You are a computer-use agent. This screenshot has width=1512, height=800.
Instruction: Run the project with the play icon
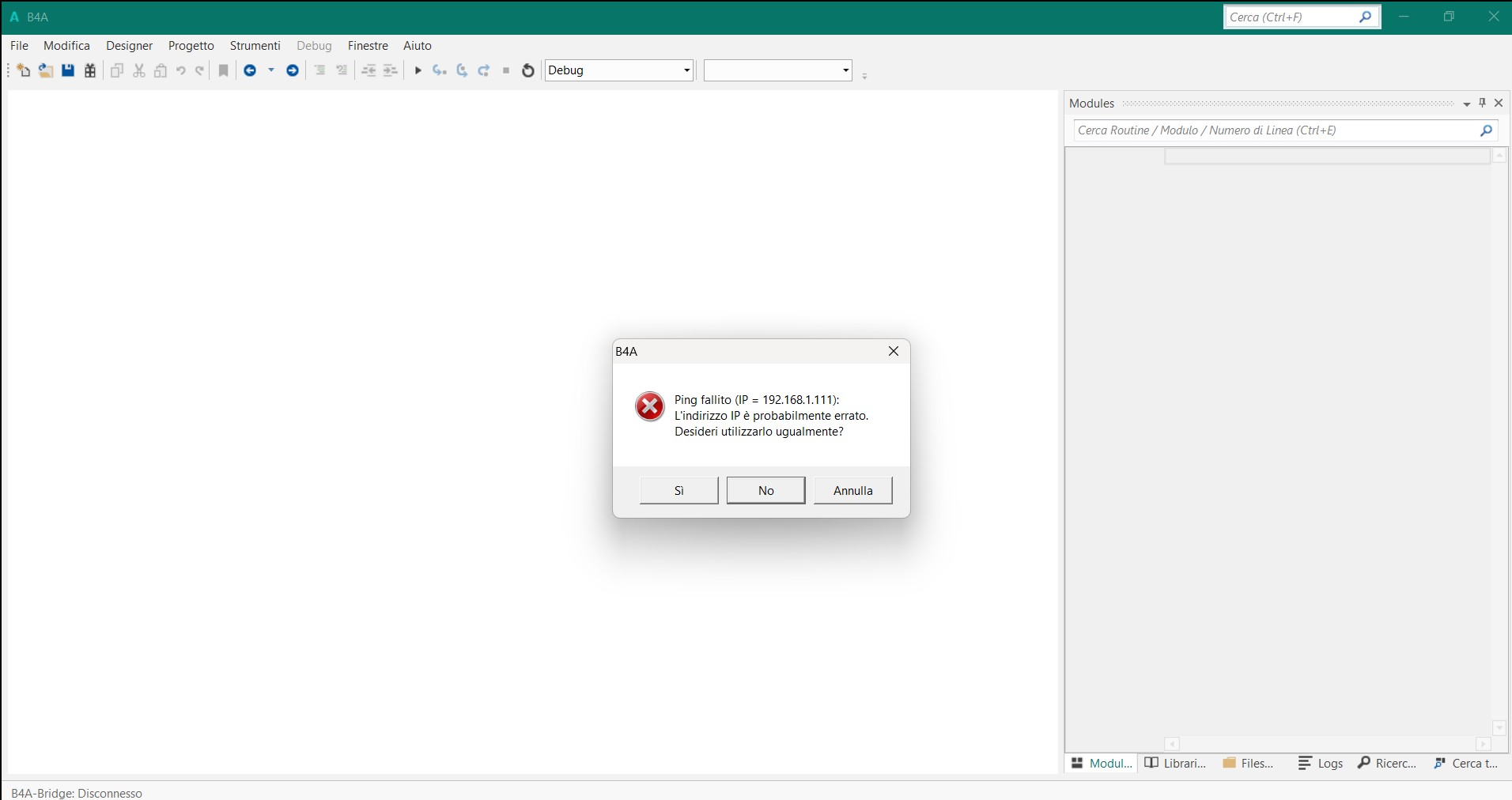tap(418, 70)
